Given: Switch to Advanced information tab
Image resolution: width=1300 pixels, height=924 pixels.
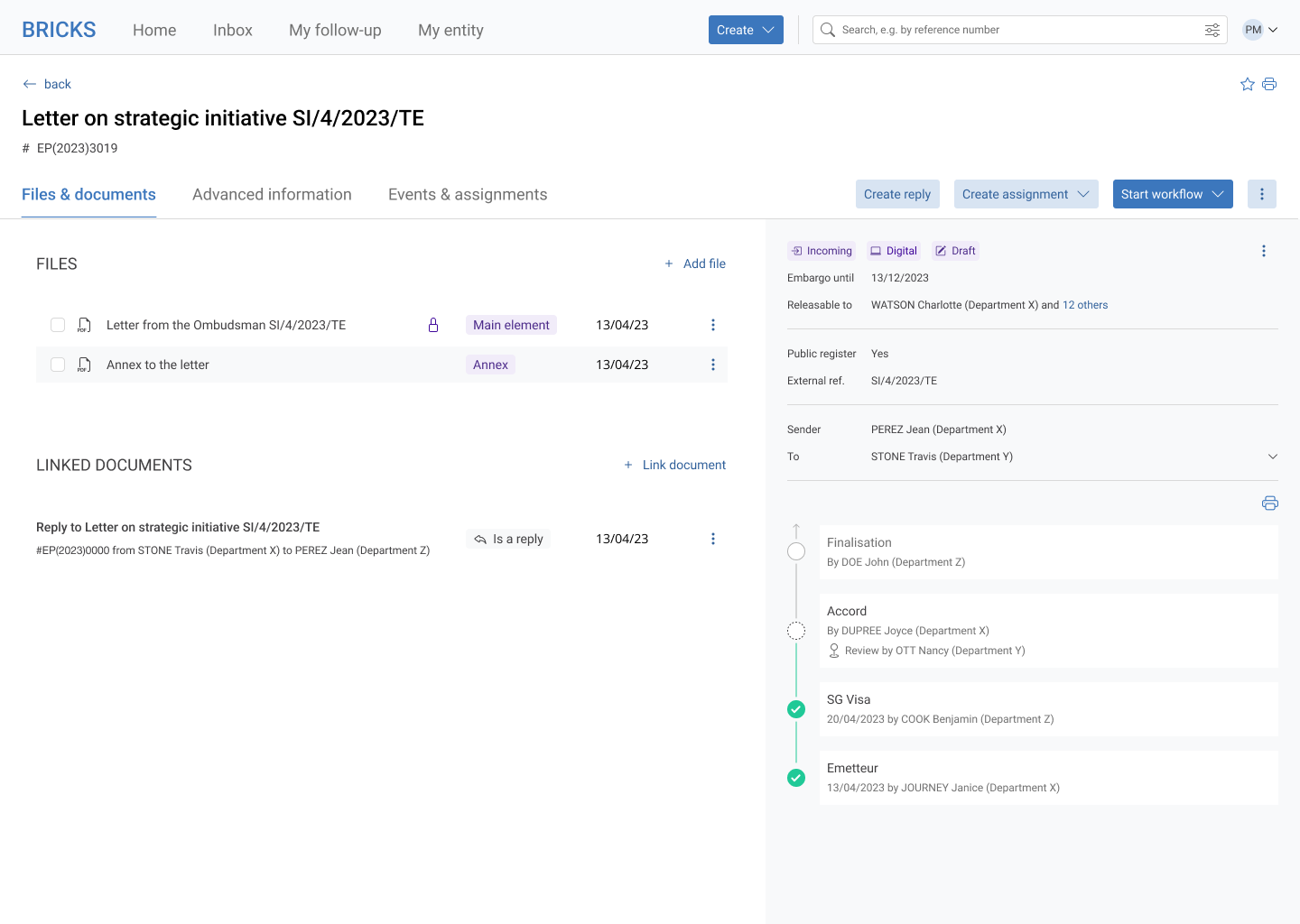Looking at the screenshot, I should [x=272, y=194].
